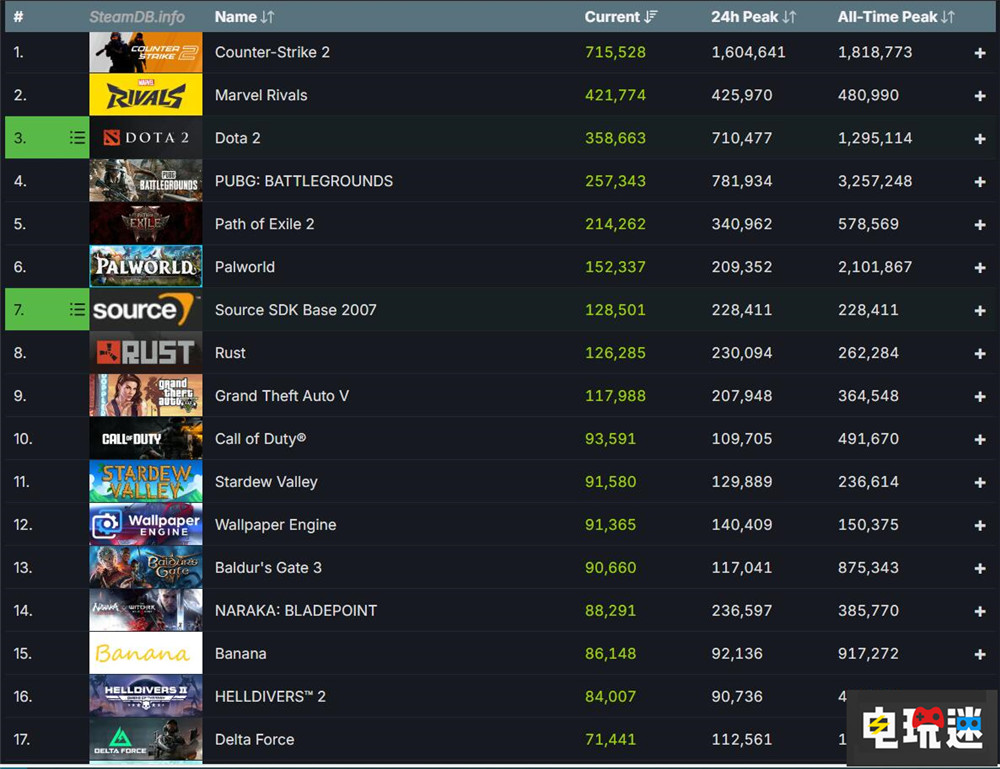Add Marvel Rivals using its plus icon
This screenshot has width=1000, height=769.
coord(980,96)
